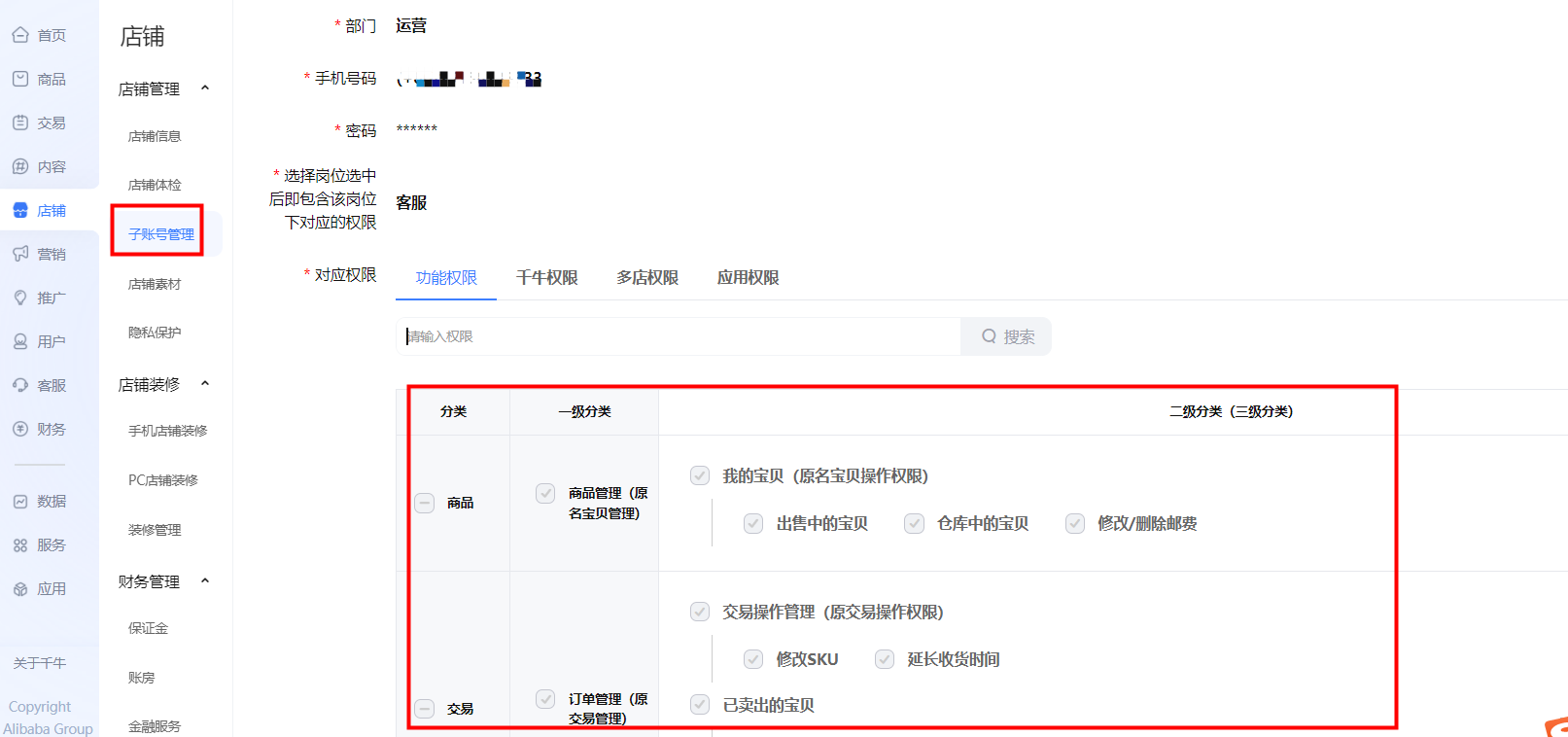Image resolution: width=1568 pixels, height=737 pixels.
Task: Toggle the 商品 category partial-select checkbox
Action: click(425, 503)
